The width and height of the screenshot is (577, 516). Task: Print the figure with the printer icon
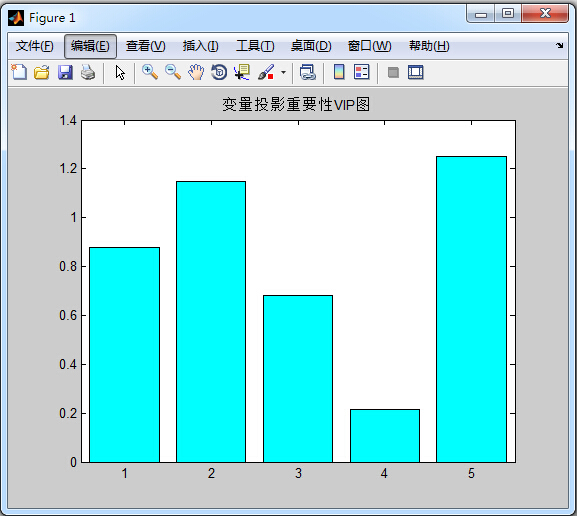88,72
